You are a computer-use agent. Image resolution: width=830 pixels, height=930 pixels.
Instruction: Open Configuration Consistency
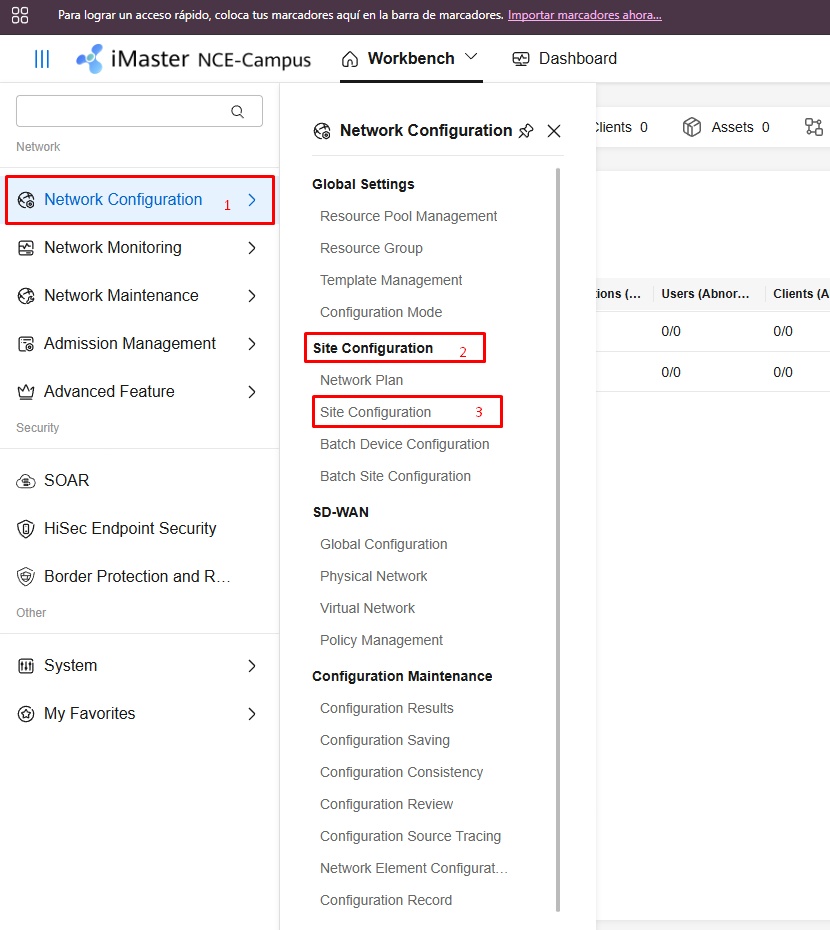pos(401,773)
